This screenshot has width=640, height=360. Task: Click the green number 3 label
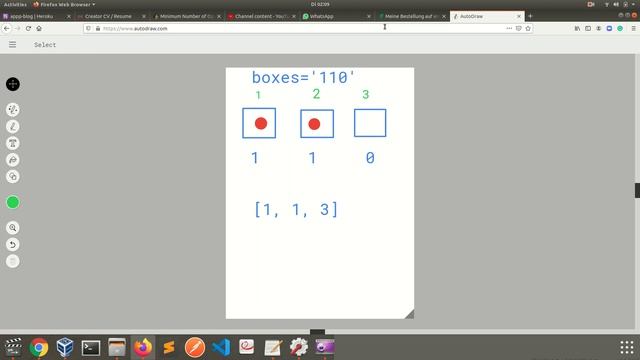click(x=366, y=95)
